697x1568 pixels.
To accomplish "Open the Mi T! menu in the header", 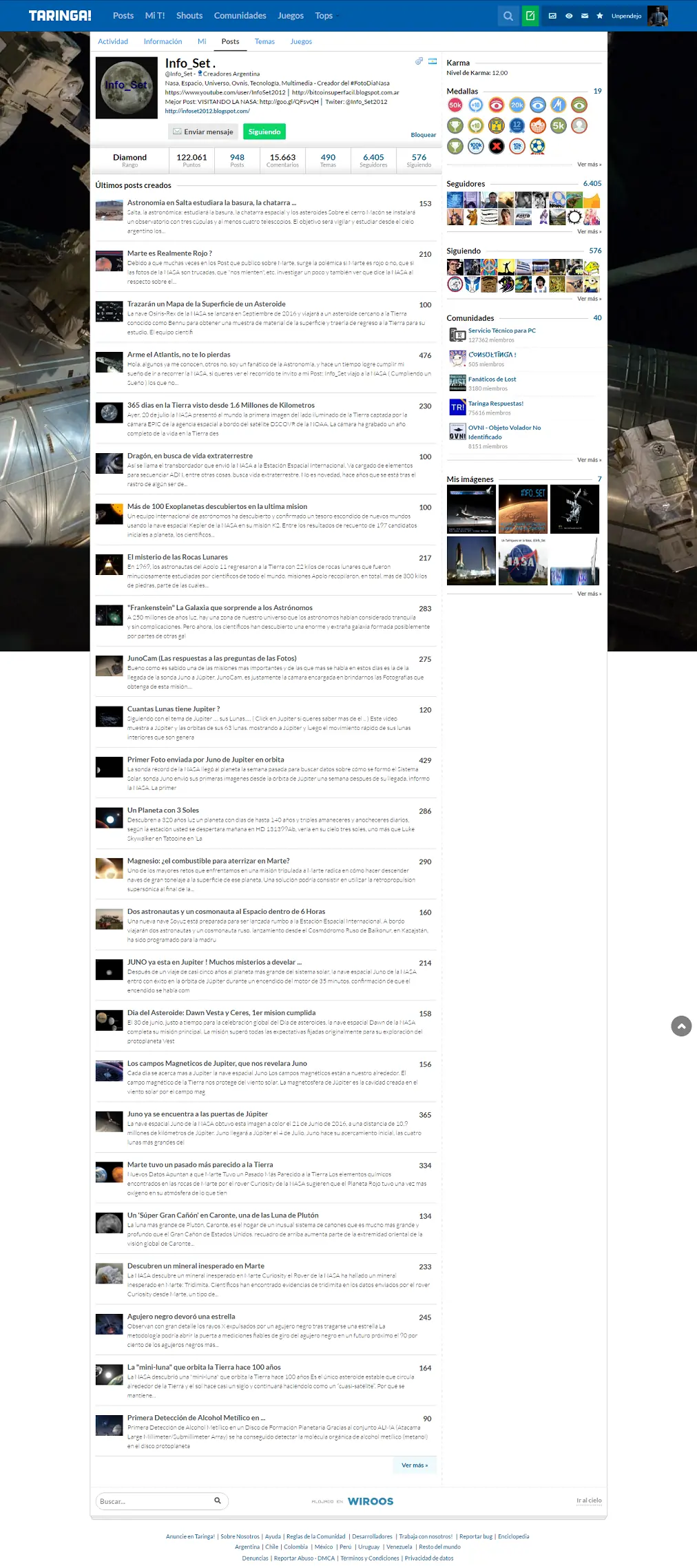I will (x=155, y=16).
